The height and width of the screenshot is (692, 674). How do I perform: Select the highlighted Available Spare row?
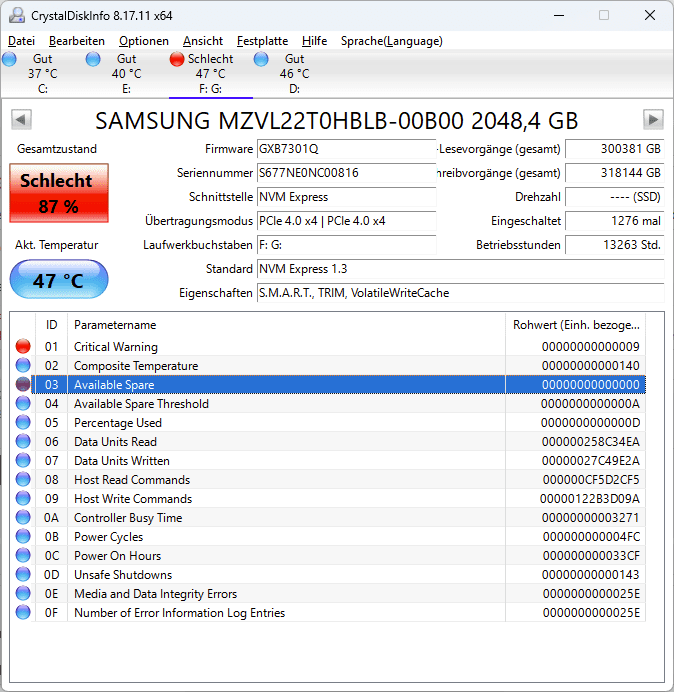(x=328, y=384)
